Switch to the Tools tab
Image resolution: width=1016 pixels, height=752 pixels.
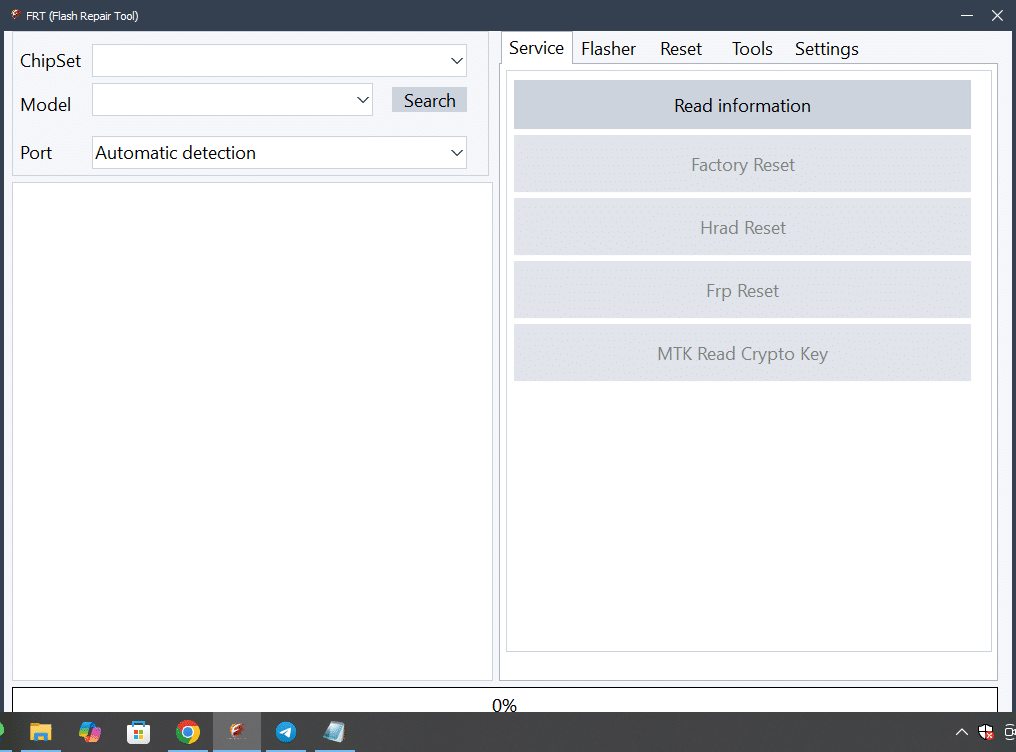click(751, 48)
